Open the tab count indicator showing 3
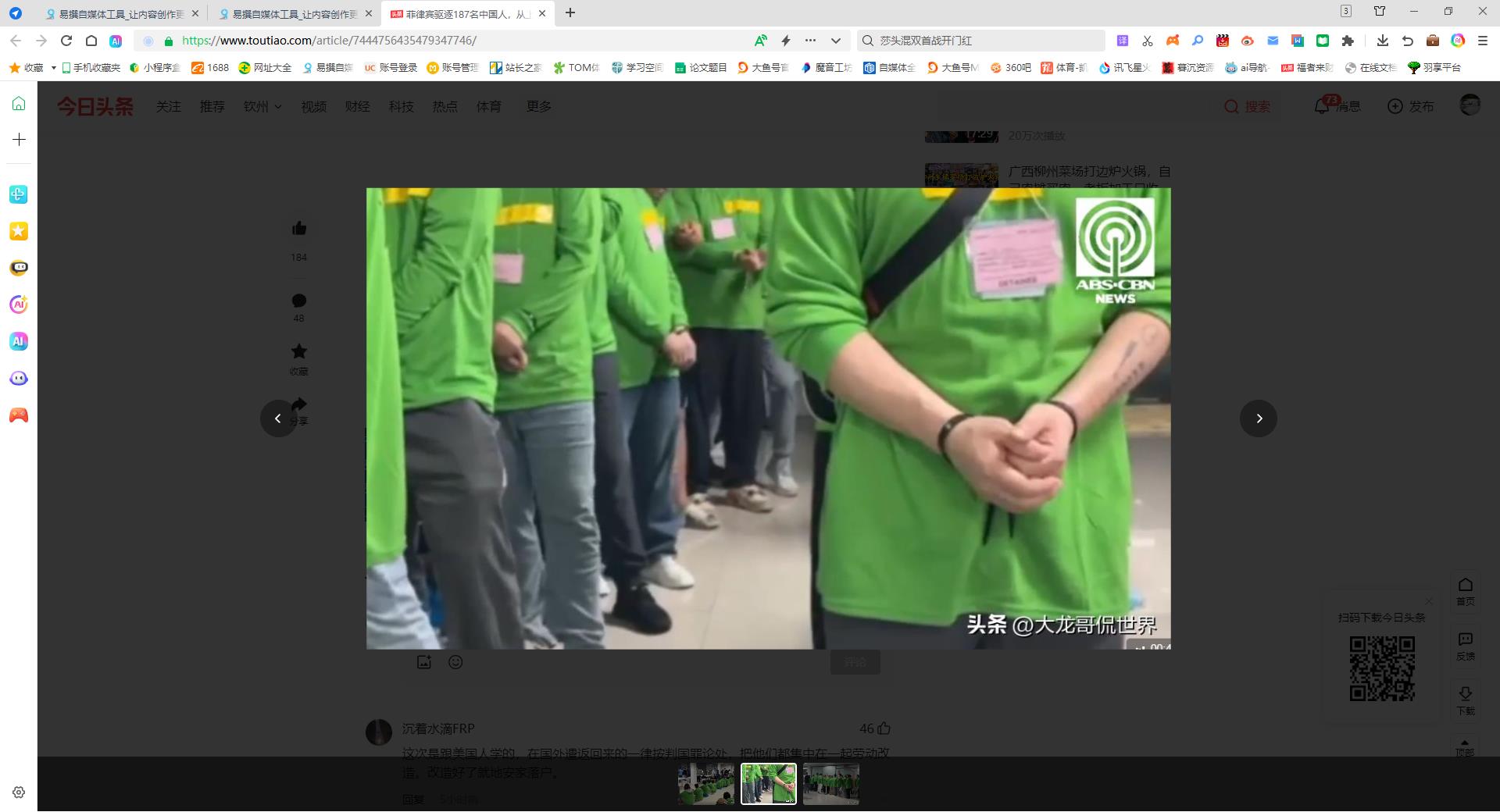This screenshot has height=812, width=1500. click(x=1346, y=11)
